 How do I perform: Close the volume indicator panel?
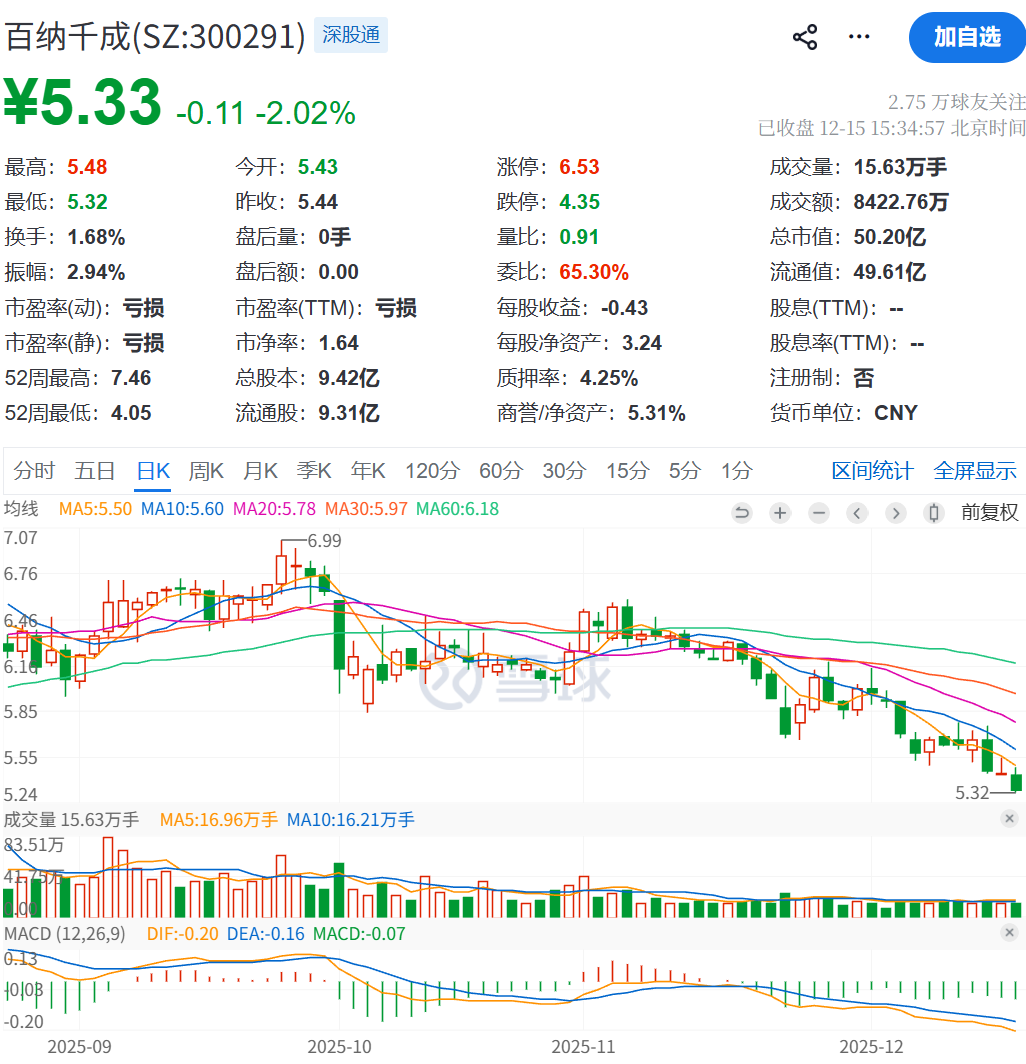[1010, 819]
